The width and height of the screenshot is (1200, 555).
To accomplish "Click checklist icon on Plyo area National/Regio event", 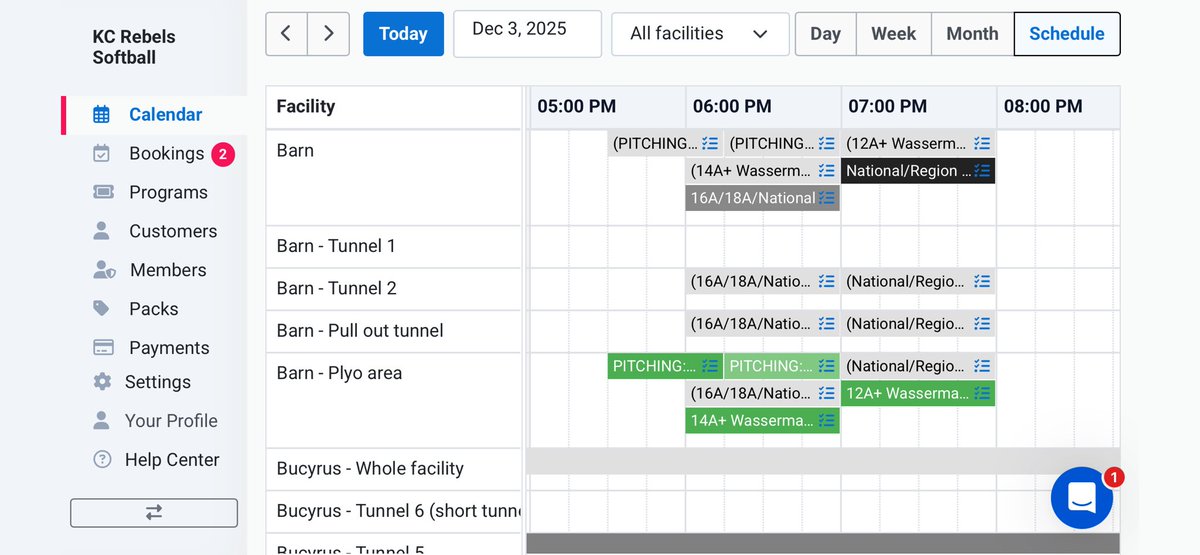I will 982,366.
